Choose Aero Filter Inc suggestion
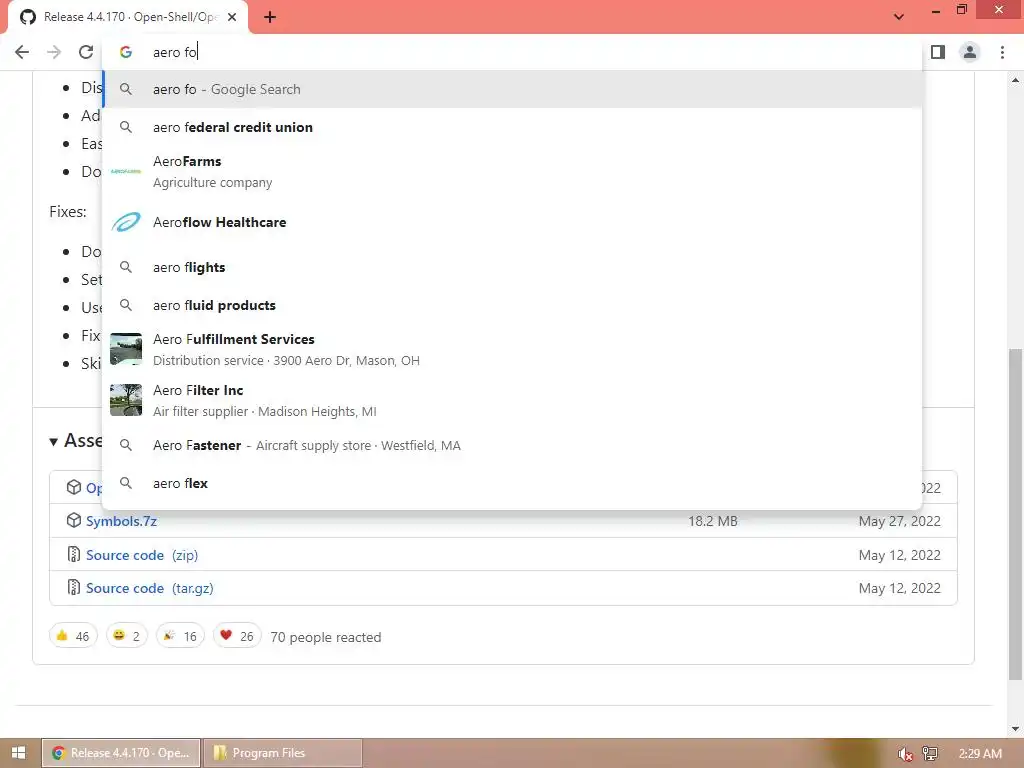 tap(512, 400)
